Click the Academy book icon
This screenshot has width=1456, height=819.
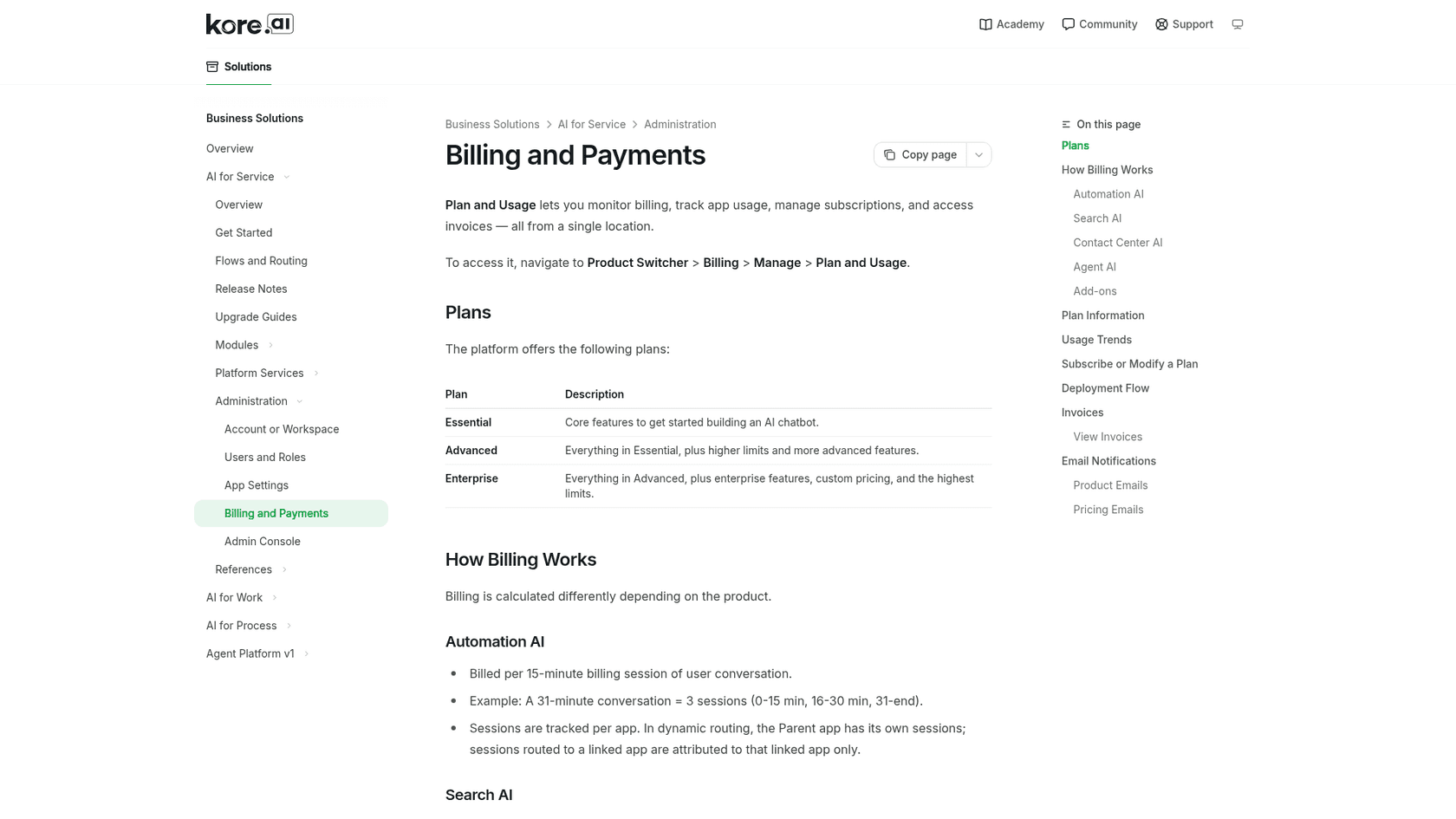[985, 24]
